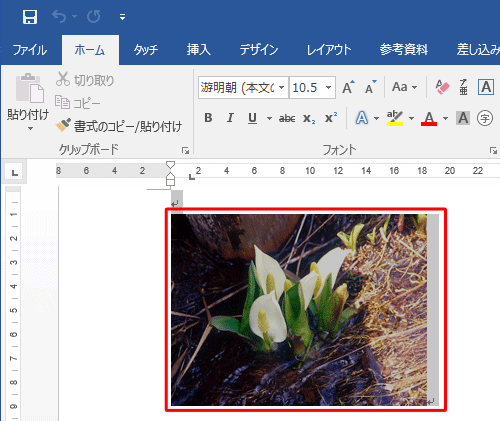Open the undo history dropdown arrow
500x421 pixels.
pos(75,16)
